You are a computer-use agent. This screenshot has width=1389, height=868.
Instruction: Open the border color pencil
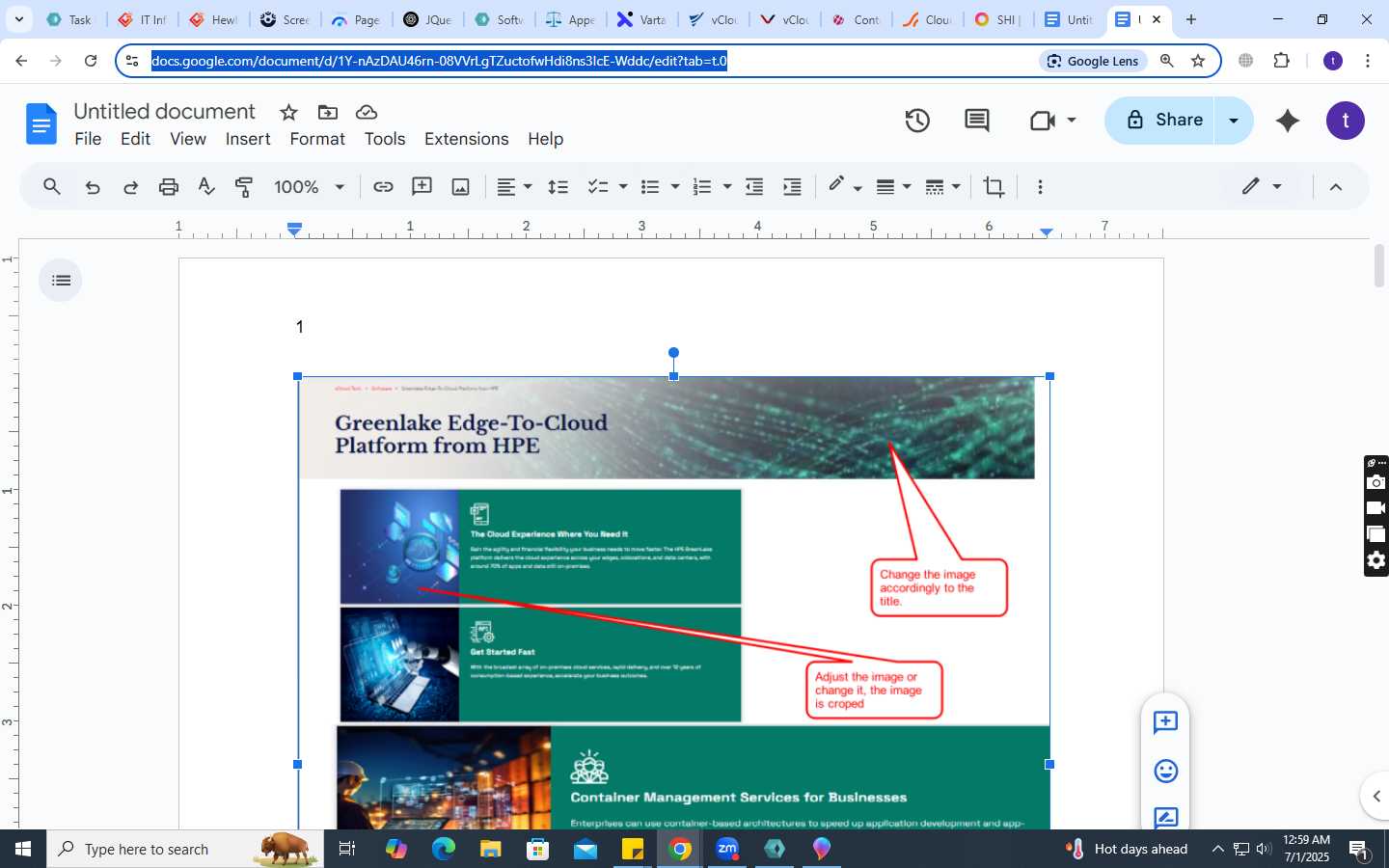844,186
